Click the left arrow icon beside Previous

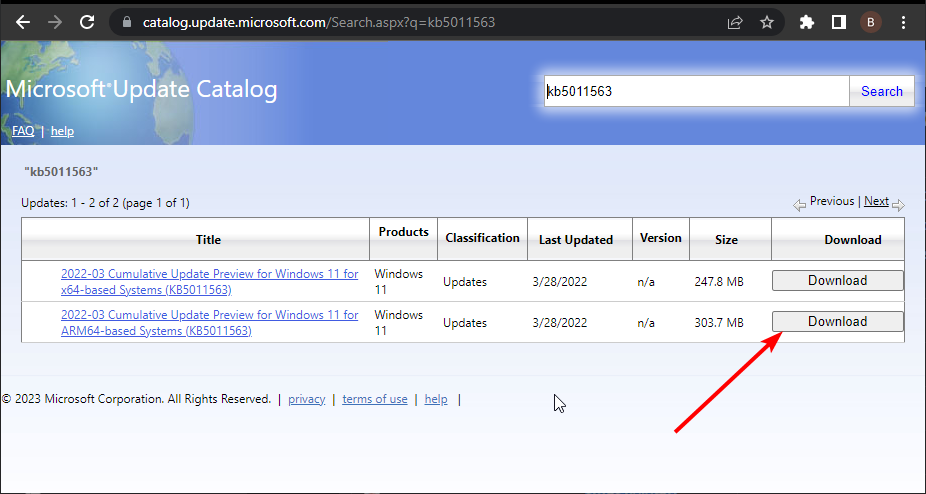click(x=800, y=205)
